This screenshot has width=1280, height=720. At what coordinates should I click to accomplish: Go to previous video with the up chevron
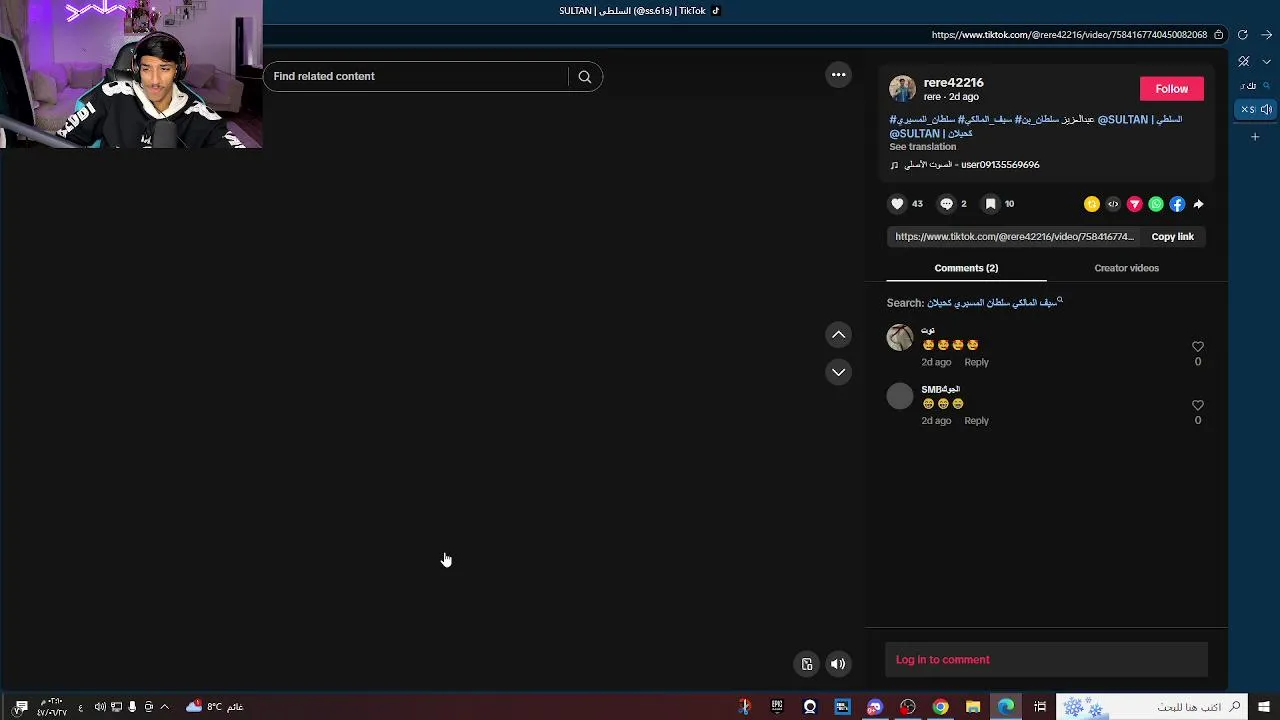[839, 335]
